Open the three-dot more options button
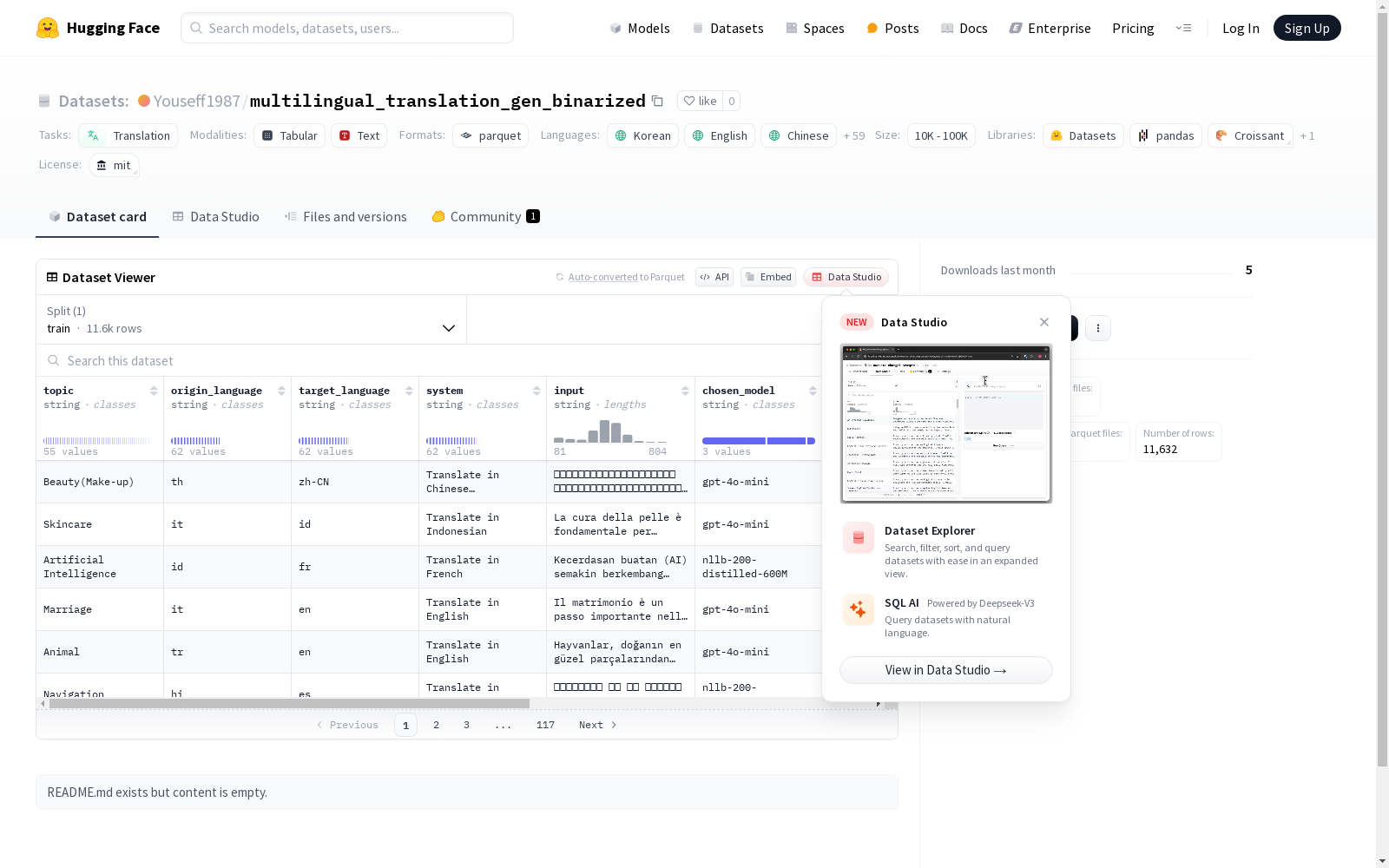 pyautogui.click(x=1098, y=328)
